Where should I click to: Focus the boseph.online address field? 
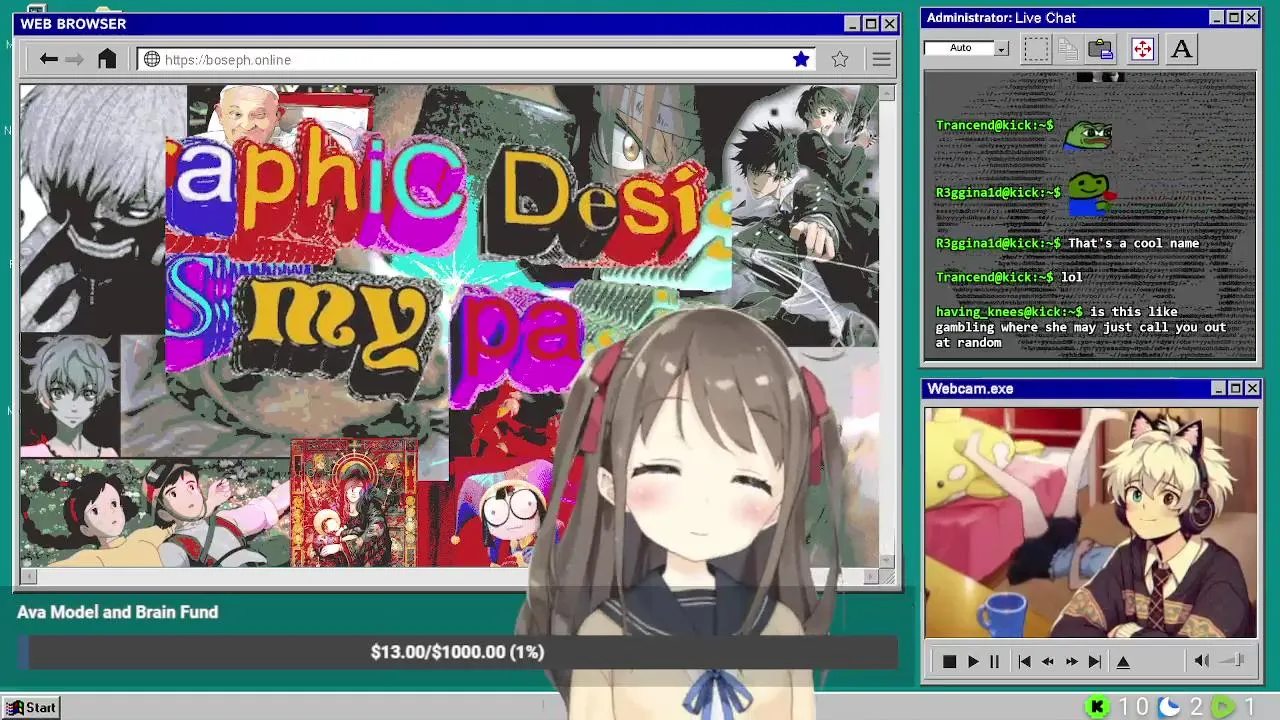(475, 59)
